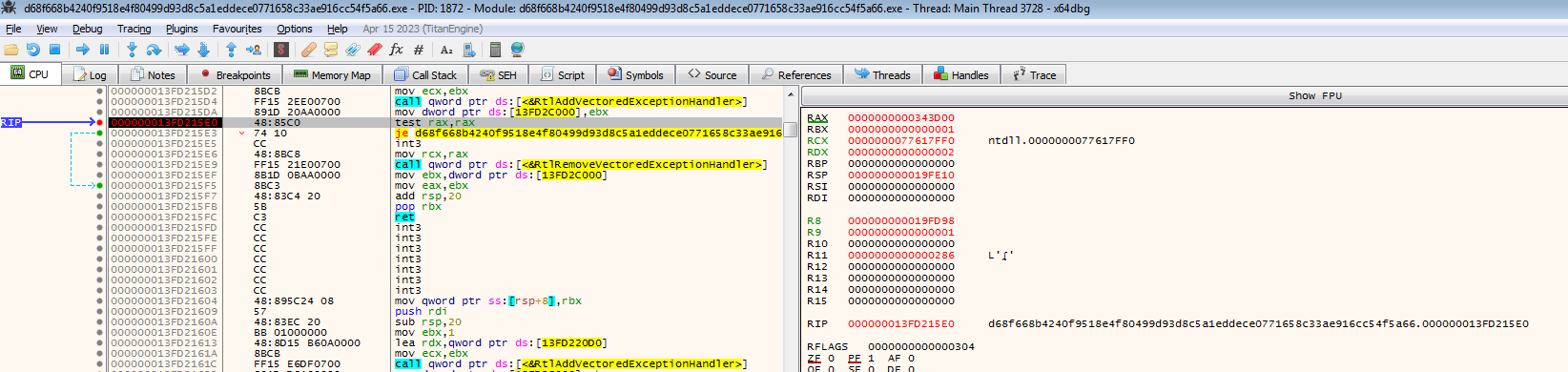Click the Step Into toolbar icon

pyautogui.click(x=132, y=50)
